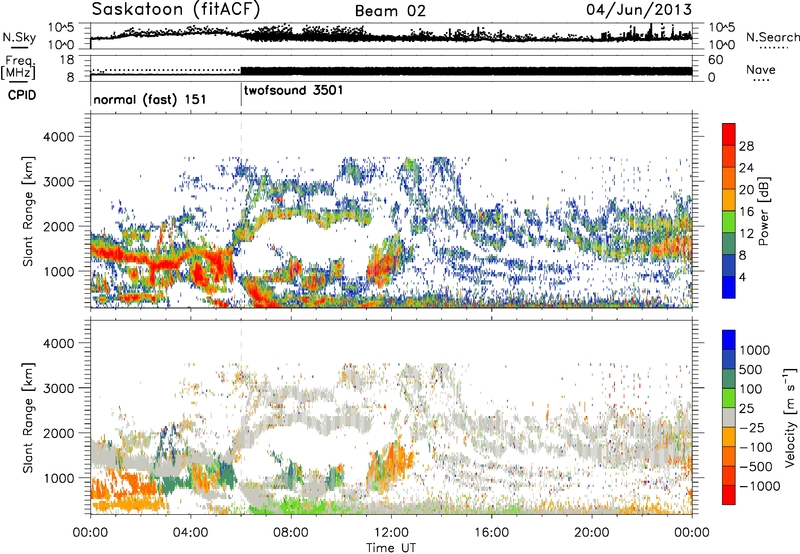The image size is (800, 554).
Task: Click the 100 tick on velocity scale
Action: pyautogui.click(x=751, y=389)
